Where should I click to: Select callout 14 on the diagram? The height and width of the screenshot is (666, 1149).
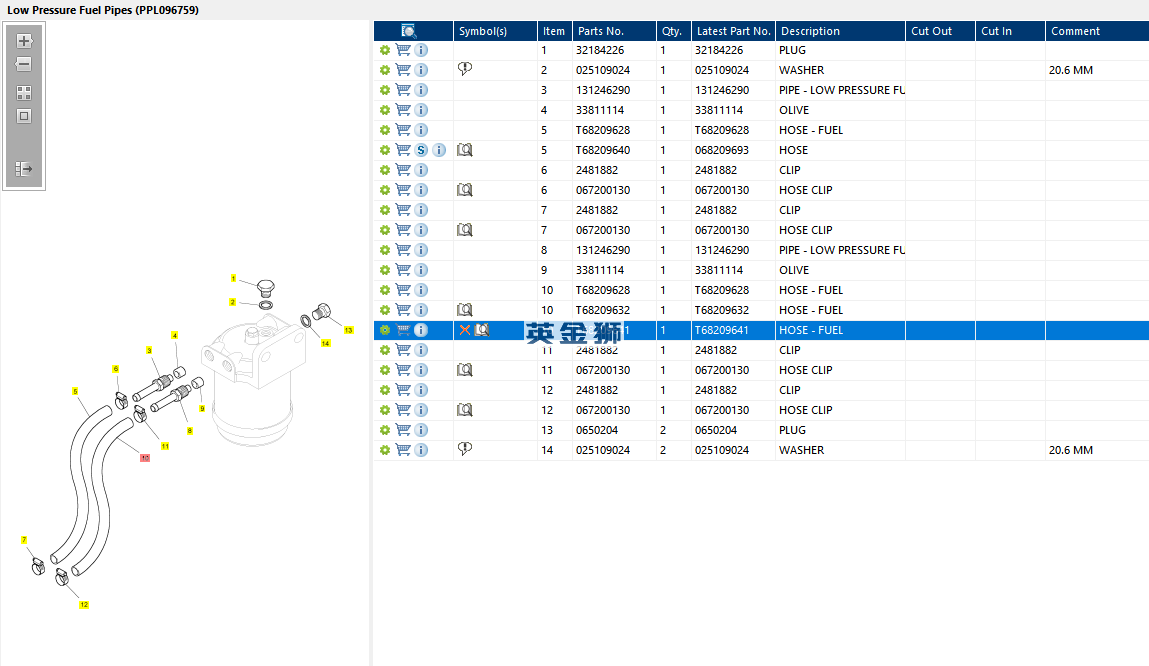pos(325,343)
